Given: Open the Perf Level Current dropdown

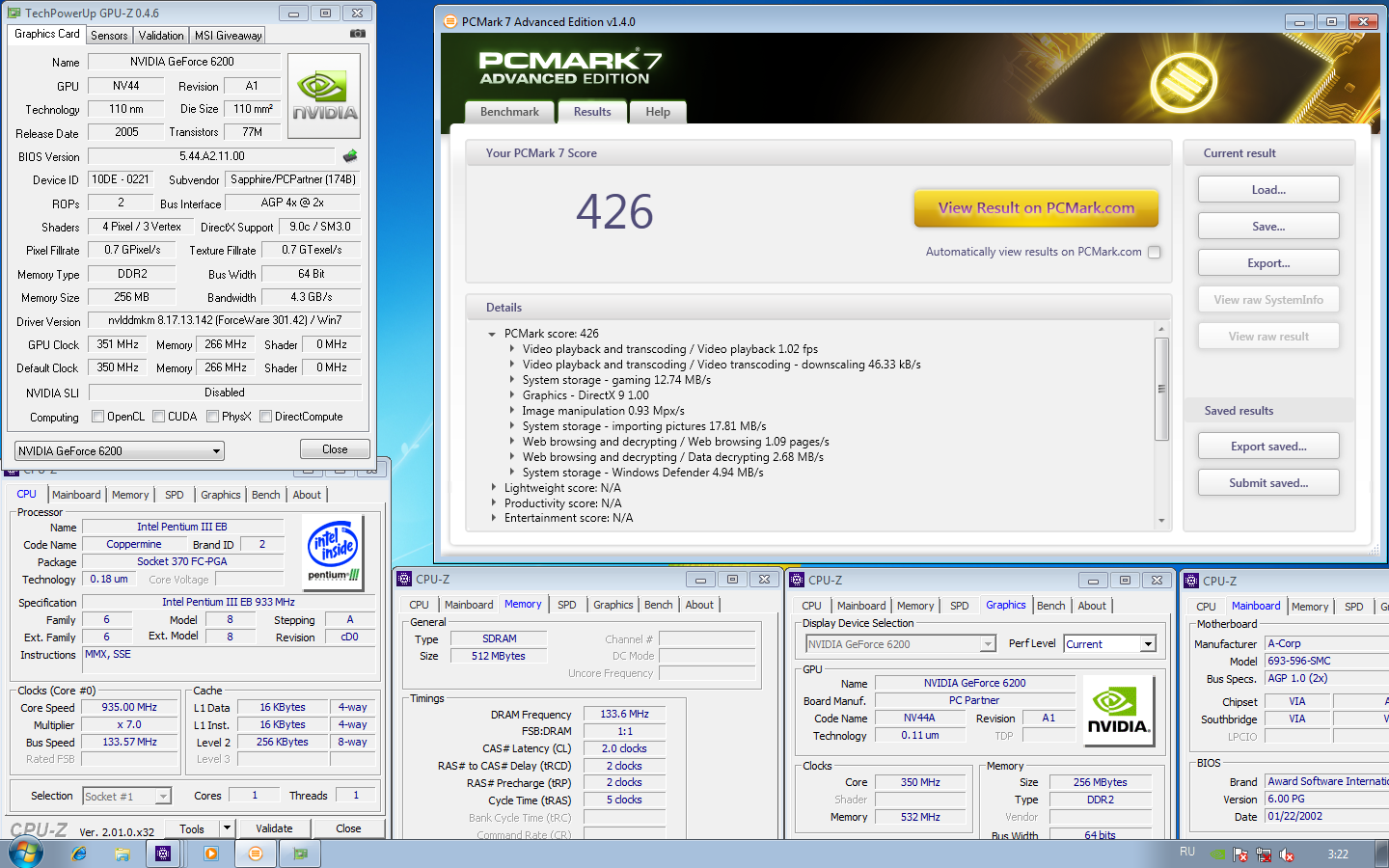Looking at the screenshot, I should coord(1109,643).
